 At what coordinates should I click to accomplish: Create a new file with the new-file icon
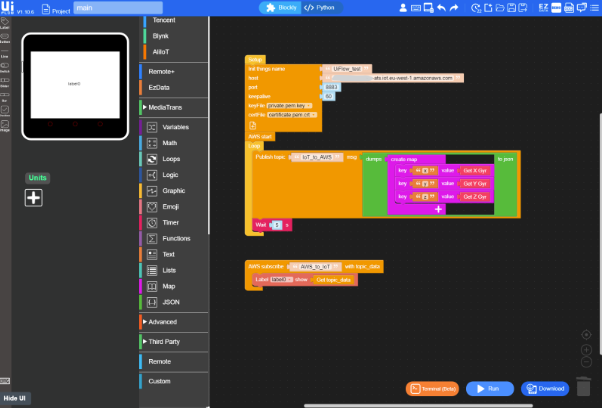tap(488, 8)
